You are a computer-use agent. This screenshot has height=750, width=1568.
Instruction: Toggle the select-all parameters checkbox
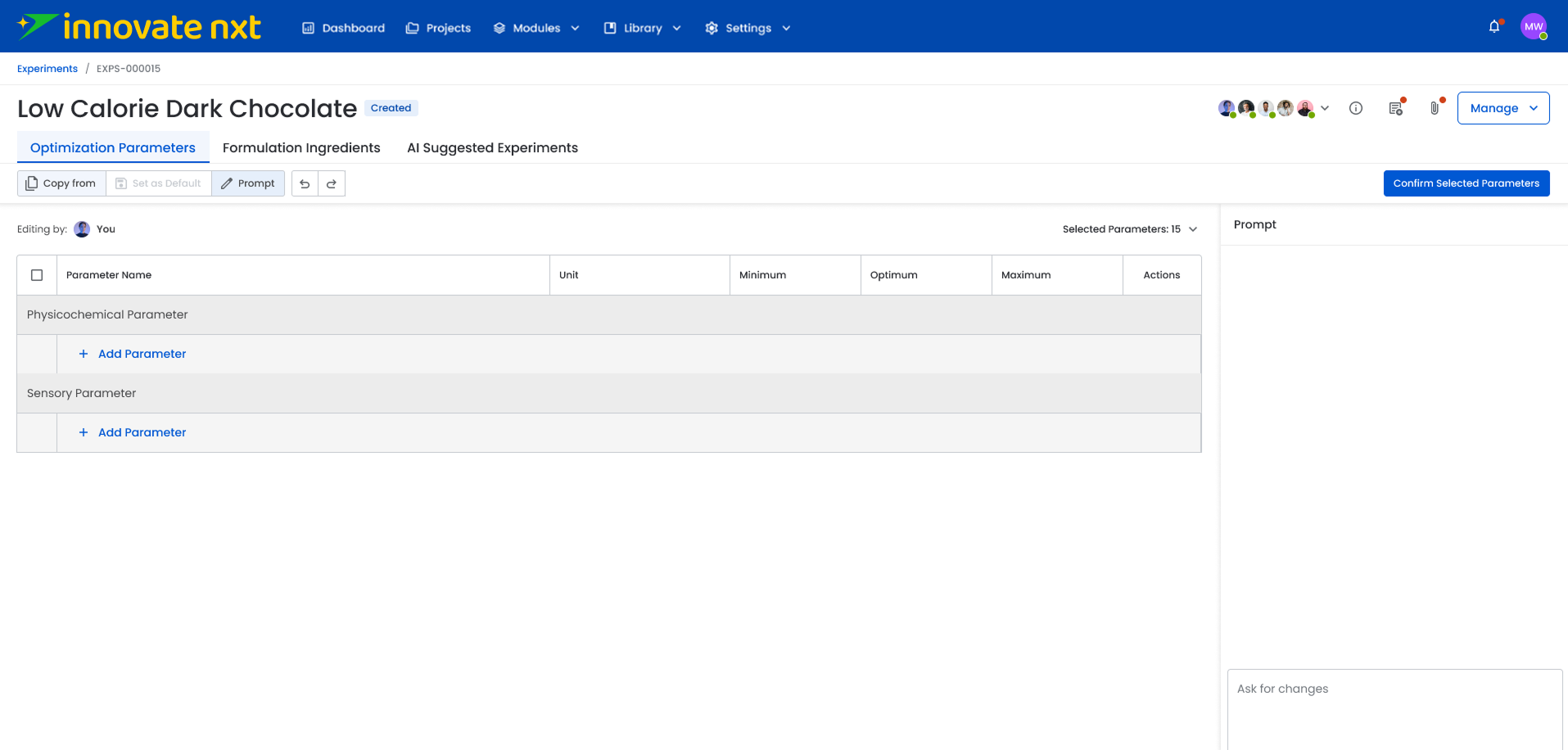(x=36, y=274)
